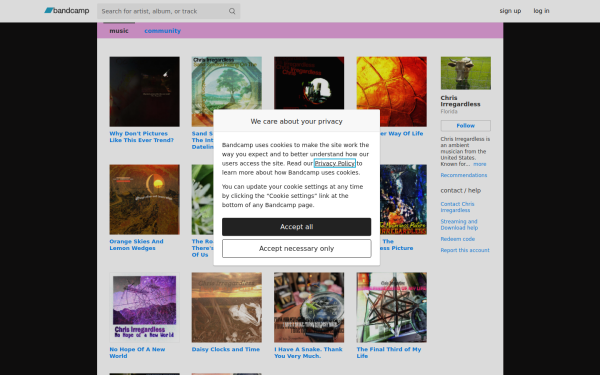Click Contact Chris Irregardless link
The width and height of the screenshot is (600, 375).
[x=457, y=207]
